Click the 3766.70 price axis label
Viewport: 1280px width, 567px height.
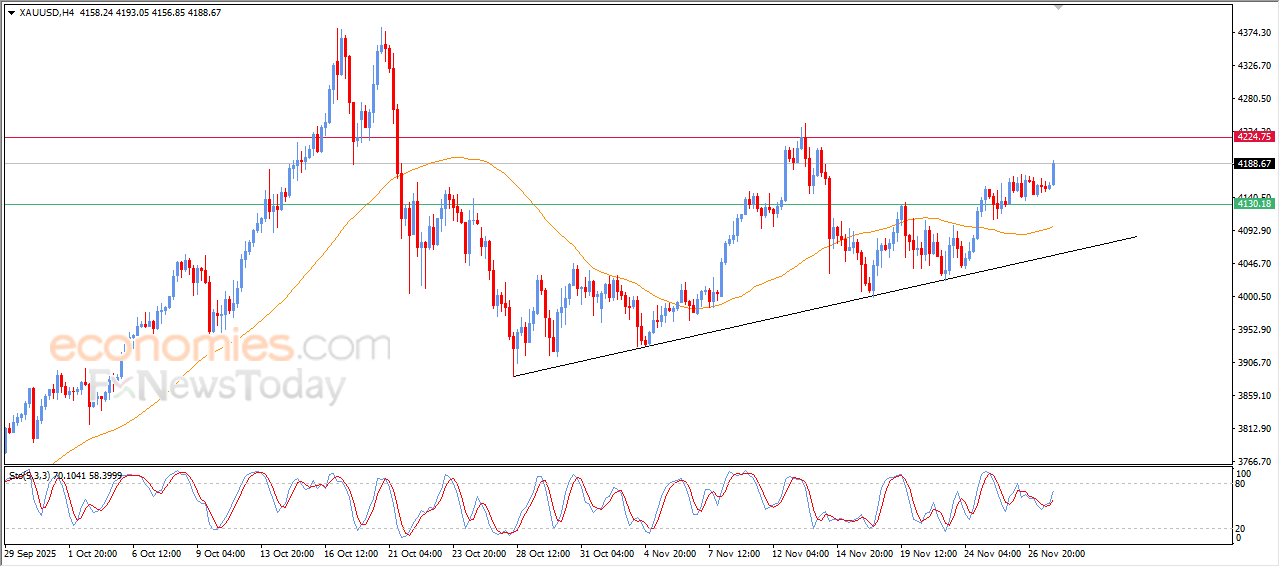(x=1254, y=462)
